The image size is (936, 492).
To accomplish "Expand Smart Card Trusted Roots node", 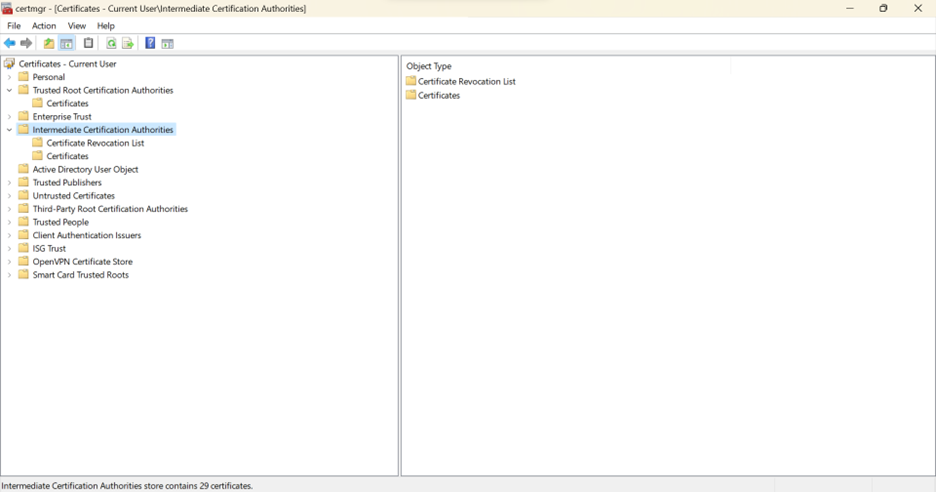I will pyautogui.click(x=9, y=275).
